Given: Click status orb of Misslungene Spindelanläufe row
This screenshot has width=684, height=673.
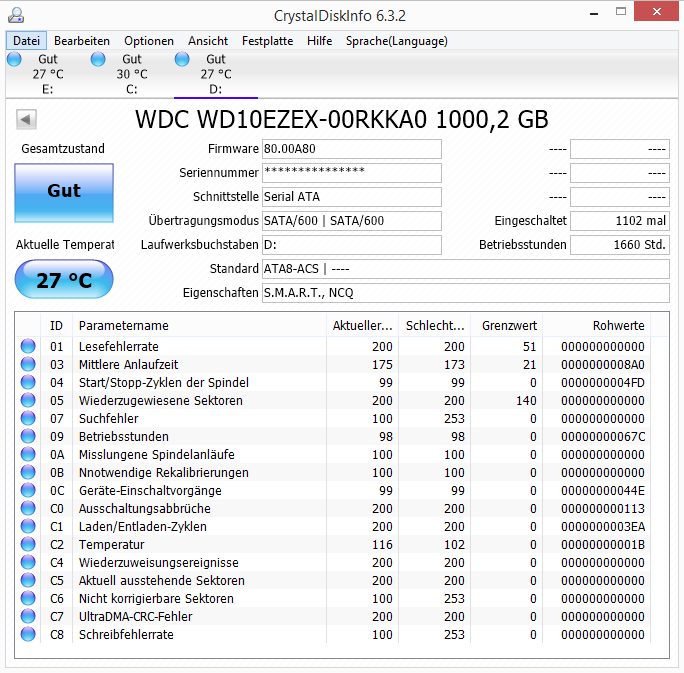Looking at the screenshot, I should pyautogui.click(x=28, y=454).
